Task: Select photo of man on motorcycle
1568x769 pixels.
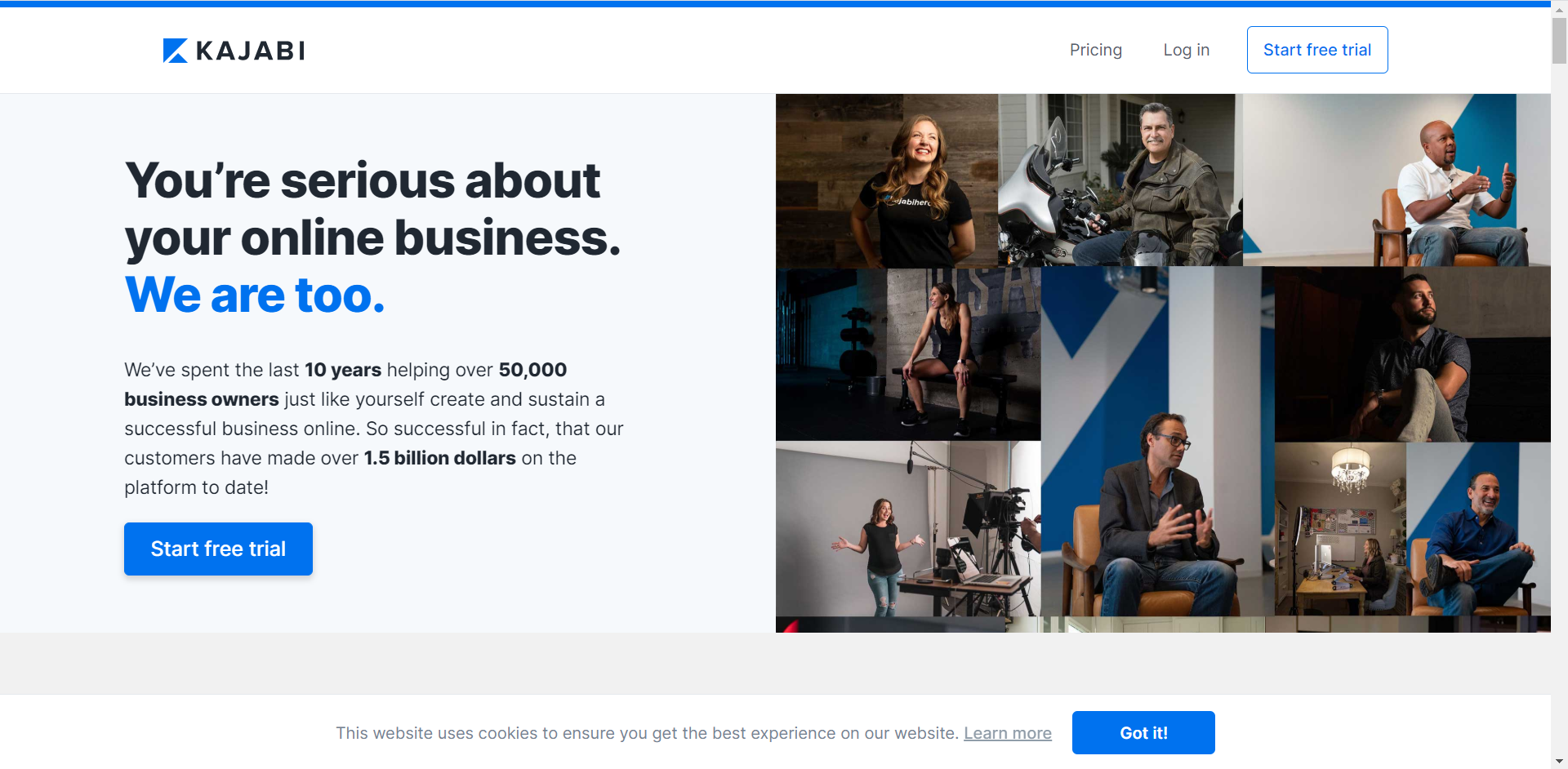Action: 1120,180
